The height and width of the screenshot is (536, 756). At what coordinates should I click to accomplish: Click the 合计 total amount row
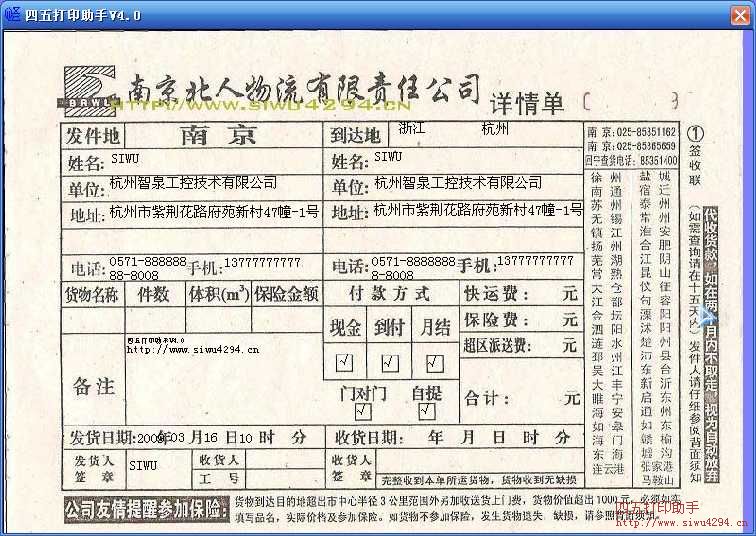click(522, 398)
